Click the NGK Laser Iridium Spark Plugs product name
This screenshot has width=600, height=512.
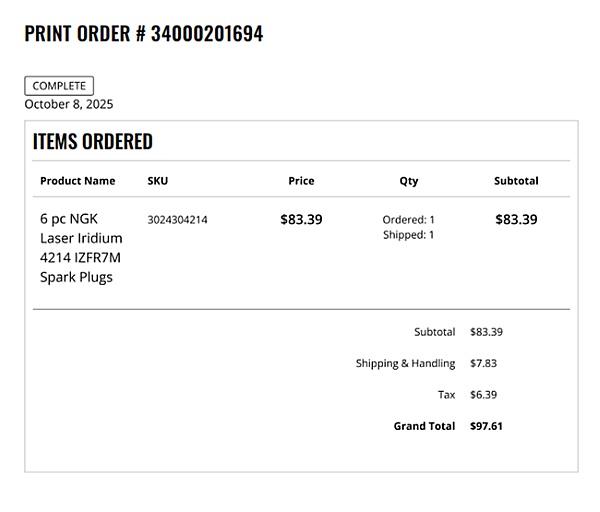(x=81, y=247)
